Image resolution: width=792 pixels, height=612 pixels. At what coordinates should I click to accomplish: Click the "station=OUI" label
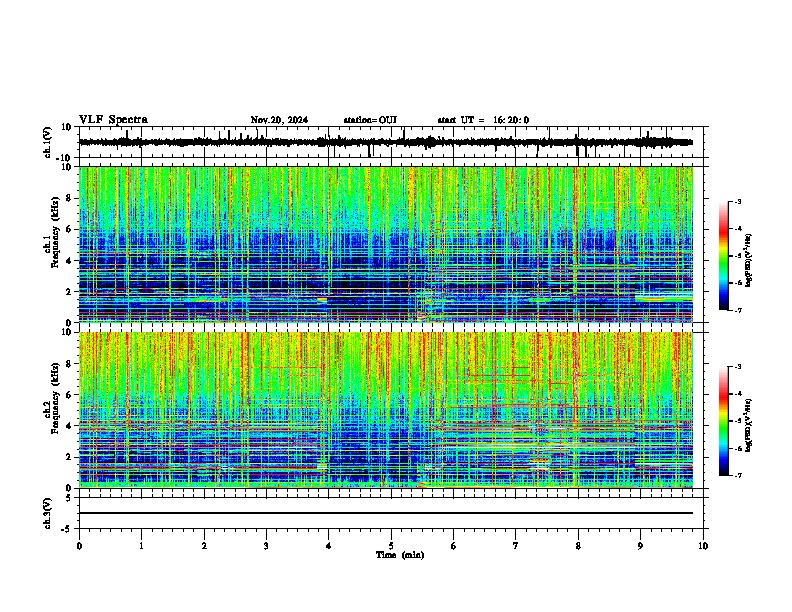click(370, 120)
